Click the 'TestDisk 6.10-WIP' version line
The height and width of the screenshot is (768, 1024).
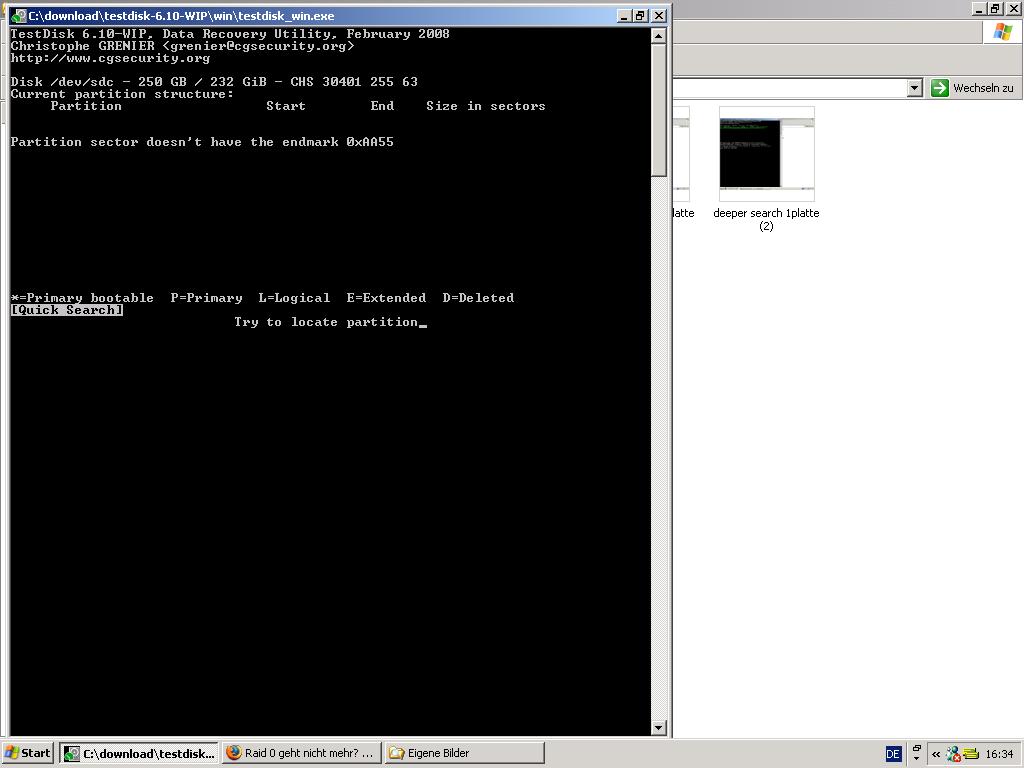pyautogui.click(x=230, y=34)
